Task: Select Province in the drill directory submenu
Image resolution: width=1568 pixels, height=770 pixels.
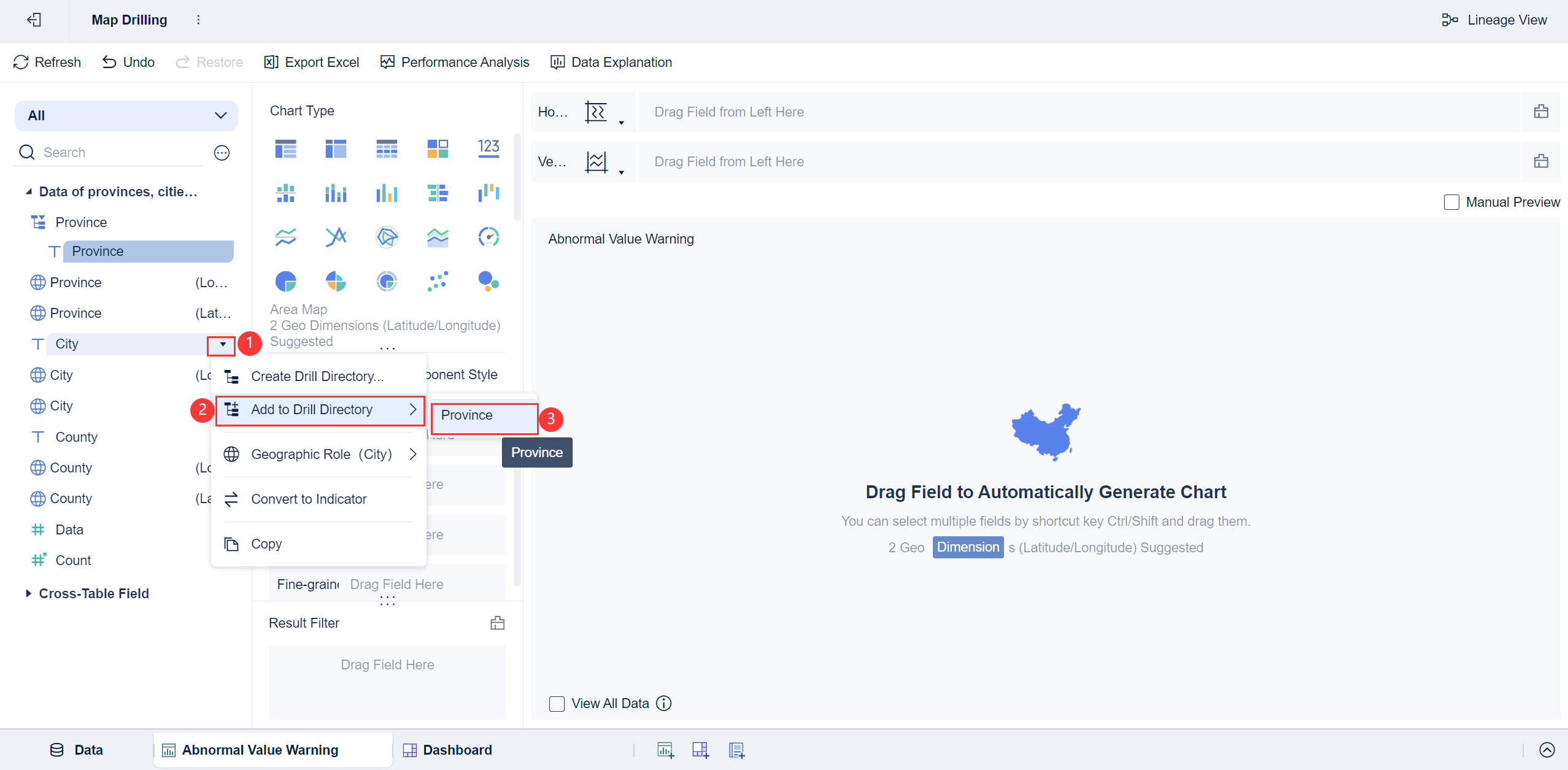Action: click(x=484, y=415)
